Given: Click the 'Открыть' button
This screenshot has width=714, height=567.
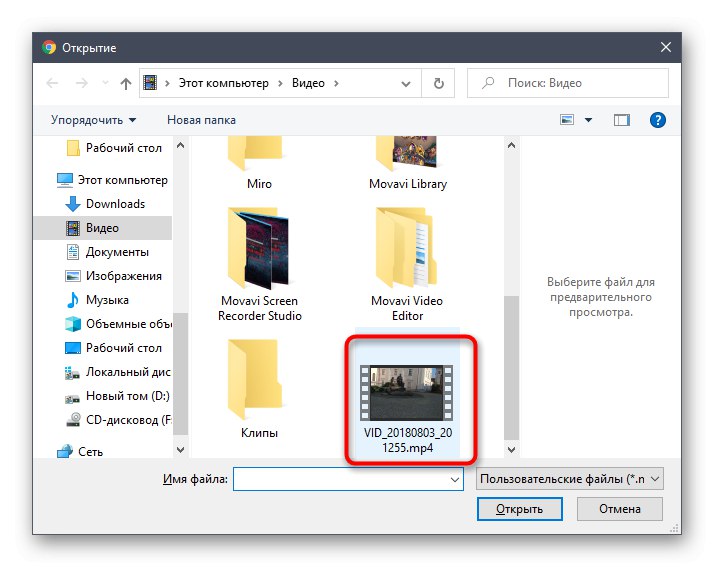Looking at the screenshot, I should point(520,509).
